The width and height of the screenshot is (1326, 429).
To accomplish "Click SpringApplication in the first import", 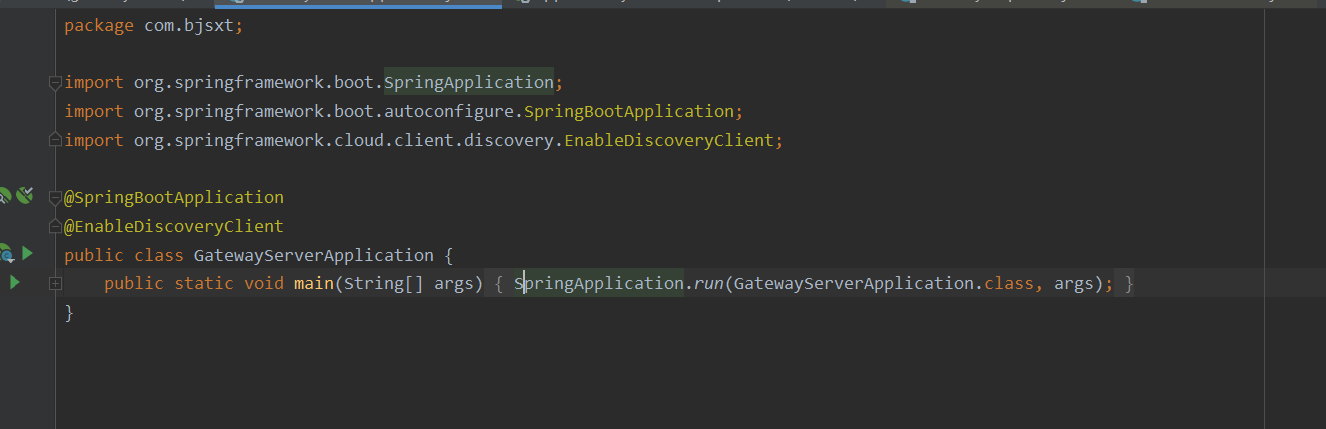I will [x=469, y=82].
